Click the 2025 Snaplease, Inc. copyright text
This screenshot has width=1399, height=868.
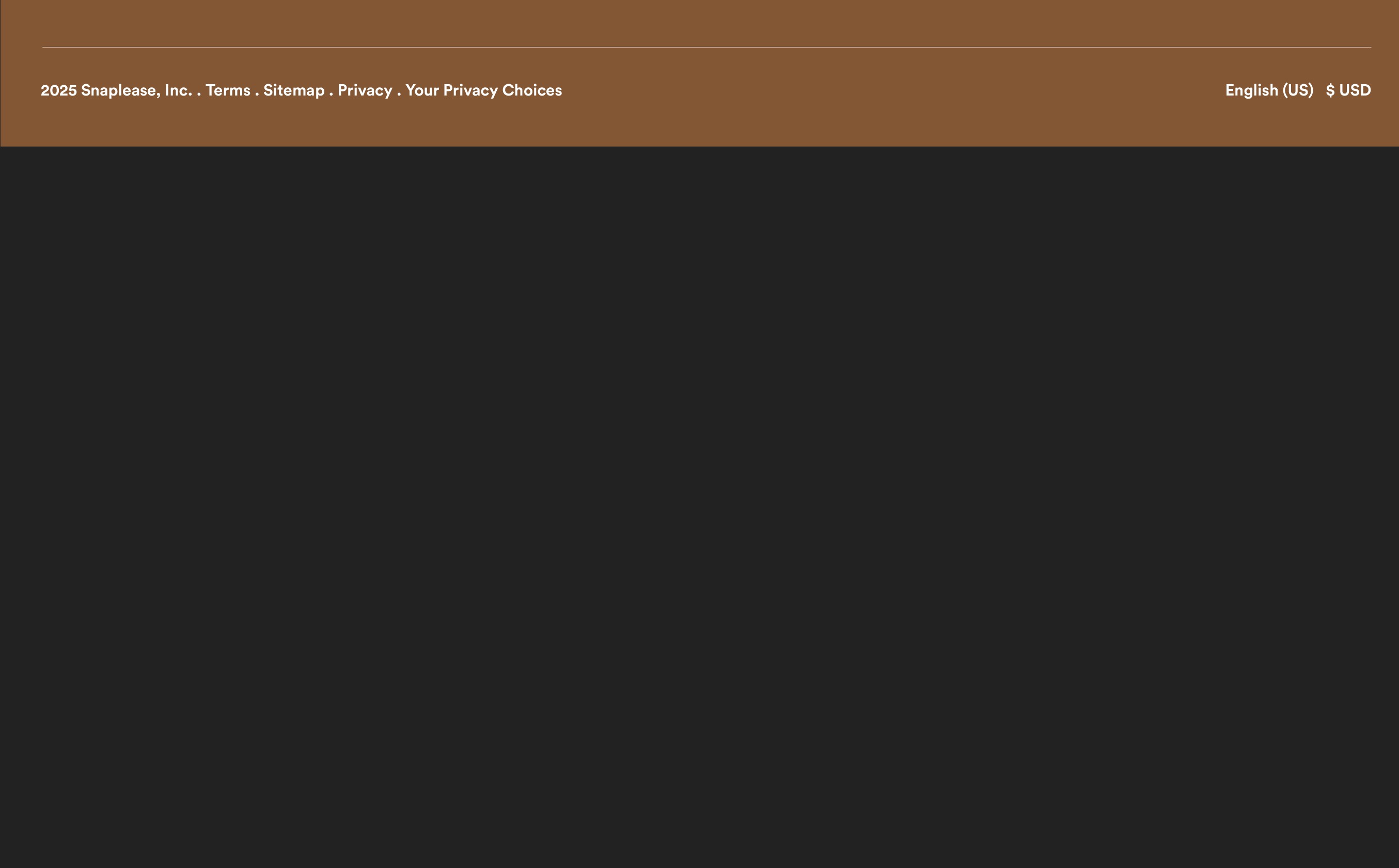(116, 90)
